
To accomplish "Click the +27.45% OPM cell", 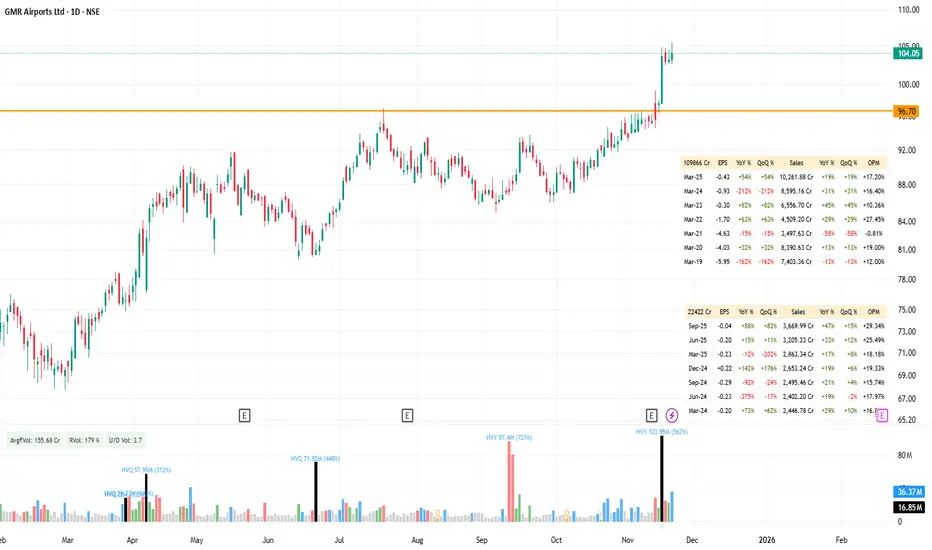I will click(x=873, y=219).
